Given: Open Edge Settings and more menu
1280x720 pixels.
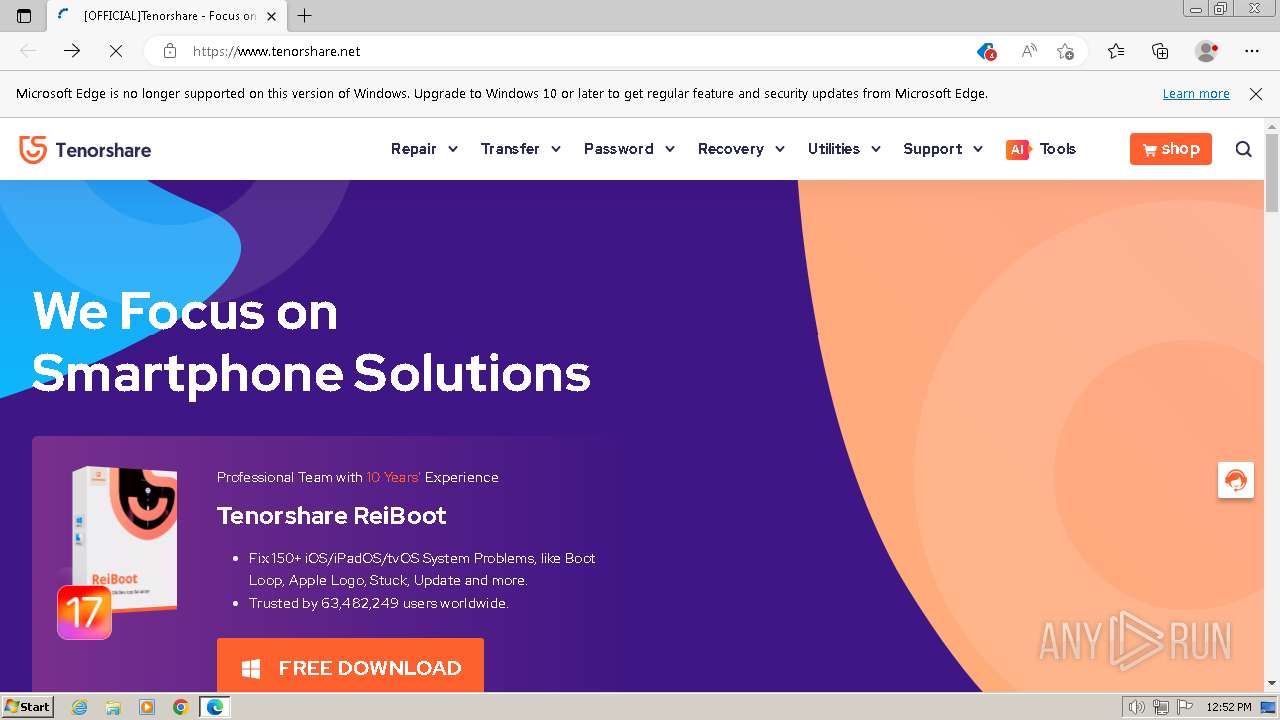Looking at the screenshot, I should [x=1252, y=51].
